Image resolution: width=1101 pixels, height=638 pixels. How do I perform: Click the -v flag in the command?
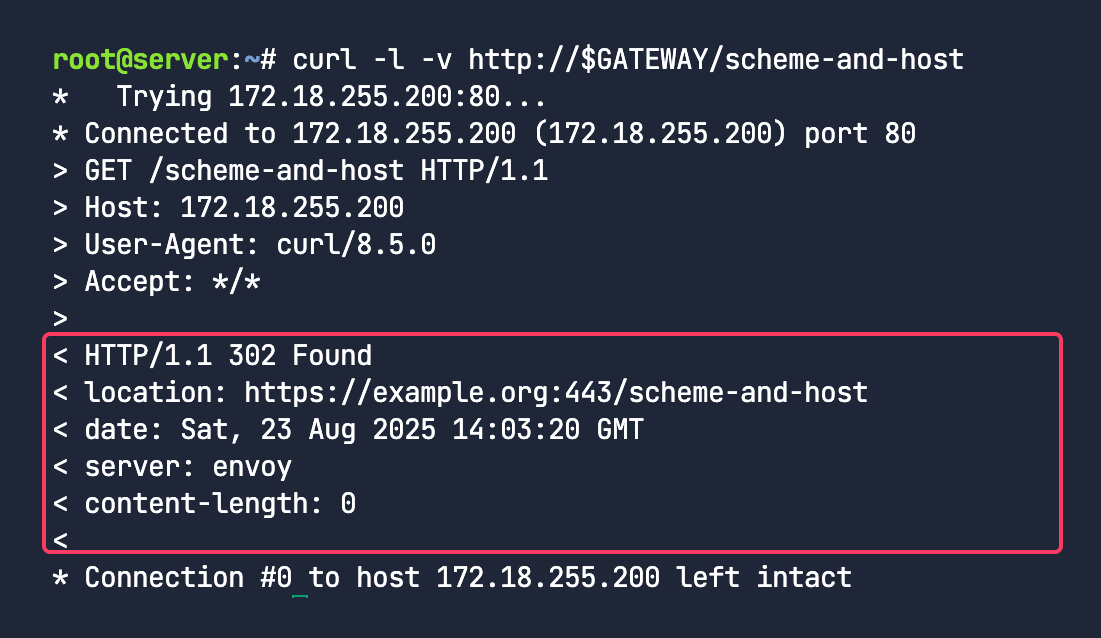(436, 60)
